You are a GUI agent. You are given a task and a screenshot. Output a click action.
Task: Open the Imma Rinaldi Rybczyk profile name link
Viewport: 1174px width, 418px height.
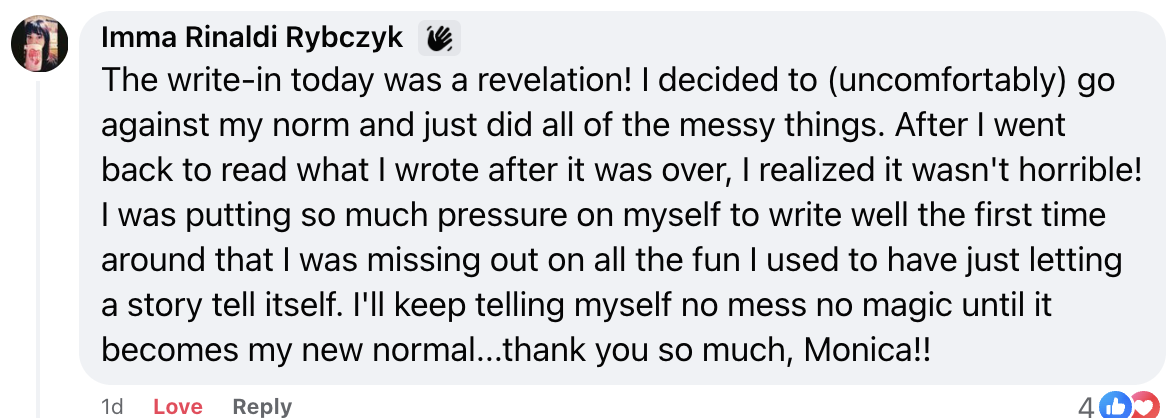click(252, 38)
